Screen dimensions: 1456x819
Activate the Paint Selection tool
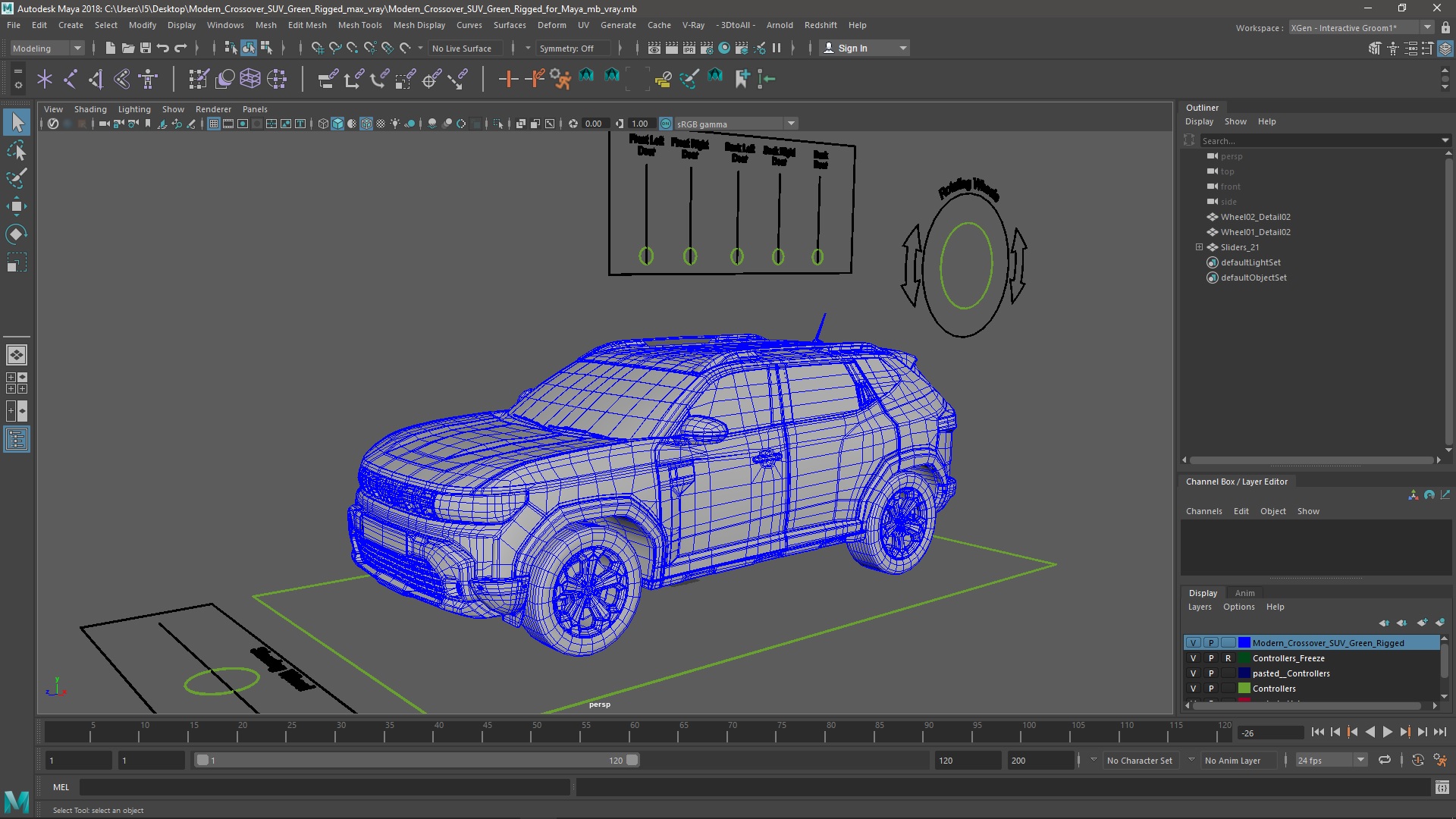coord(17,179)
